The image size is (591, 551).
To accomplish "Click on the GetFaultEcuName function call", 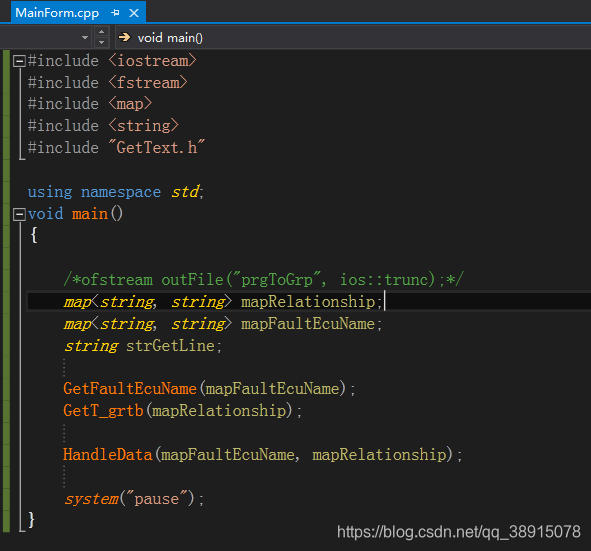I will (130, 389).
